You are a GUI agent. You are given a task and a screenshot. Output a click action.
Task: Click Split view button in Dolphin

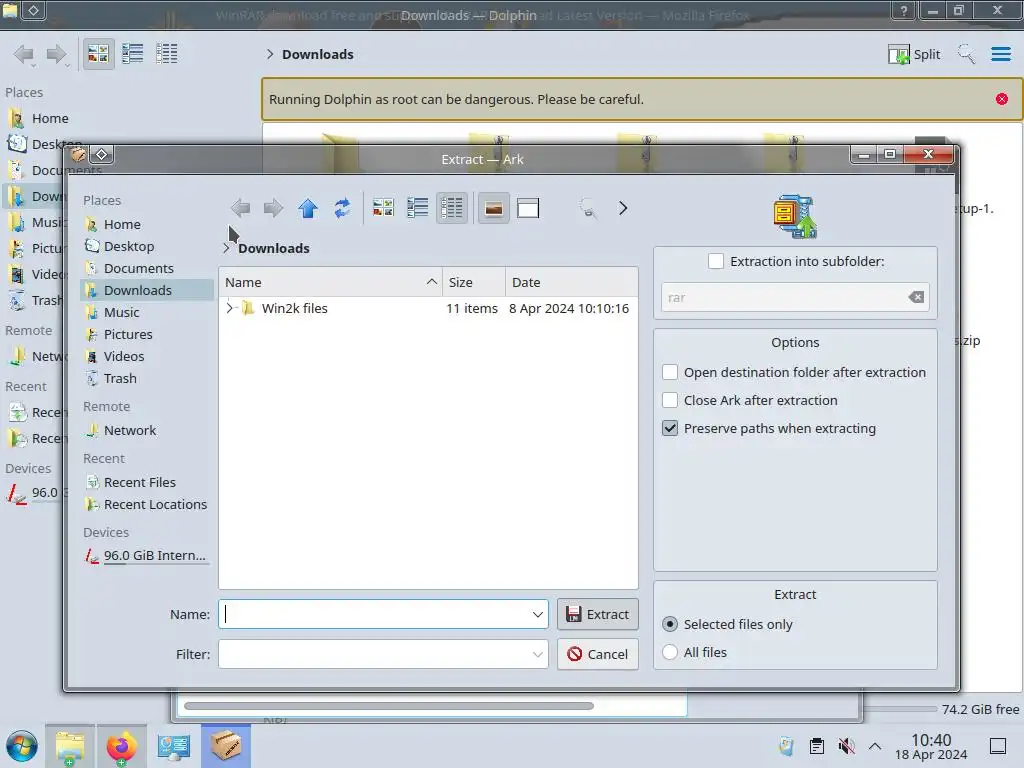click(914, 54)
